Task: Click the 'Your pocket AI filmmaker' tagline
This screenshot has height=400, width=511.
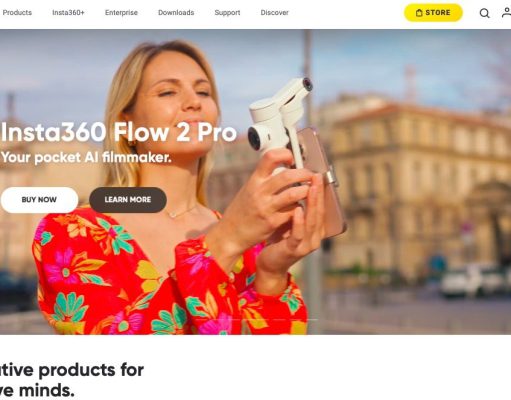Action: click(86, 157)
